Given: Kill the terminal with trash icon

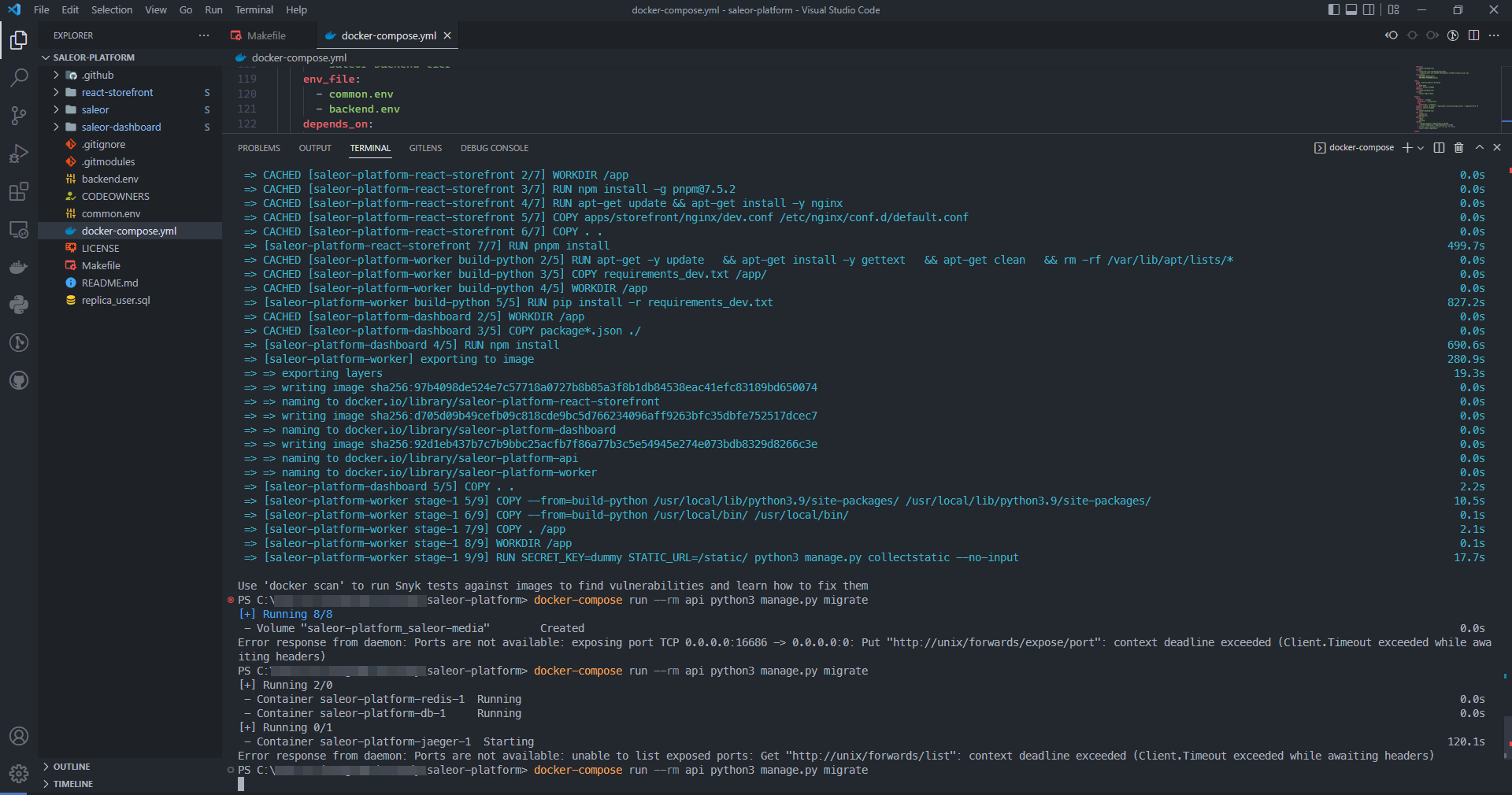Looking at the screenshot, I should pyautogui.click(x=1458, y=147).
